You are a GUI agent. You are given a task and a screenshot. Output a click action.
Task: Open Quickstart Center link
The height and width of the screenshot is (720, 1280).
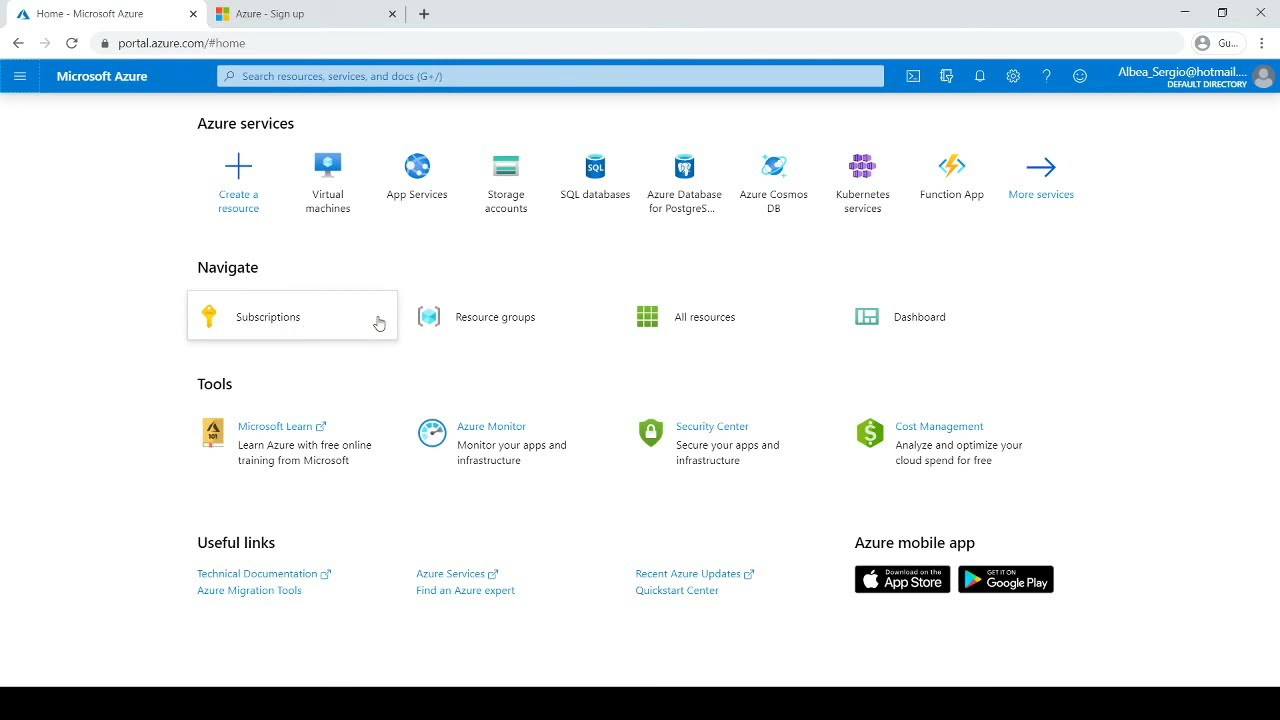click(677, 590)
